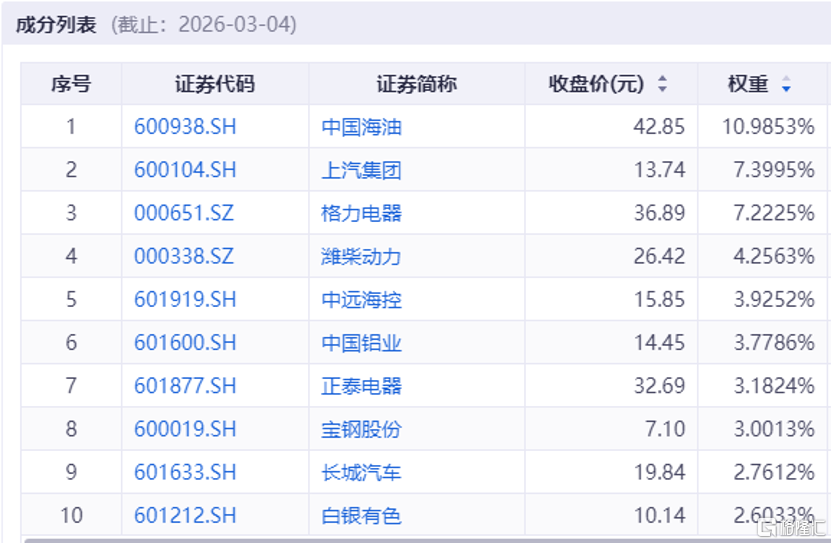Viewport: 832px width, 544px height.
Task: Click the date text 2026-03-04
Action: 234,24
